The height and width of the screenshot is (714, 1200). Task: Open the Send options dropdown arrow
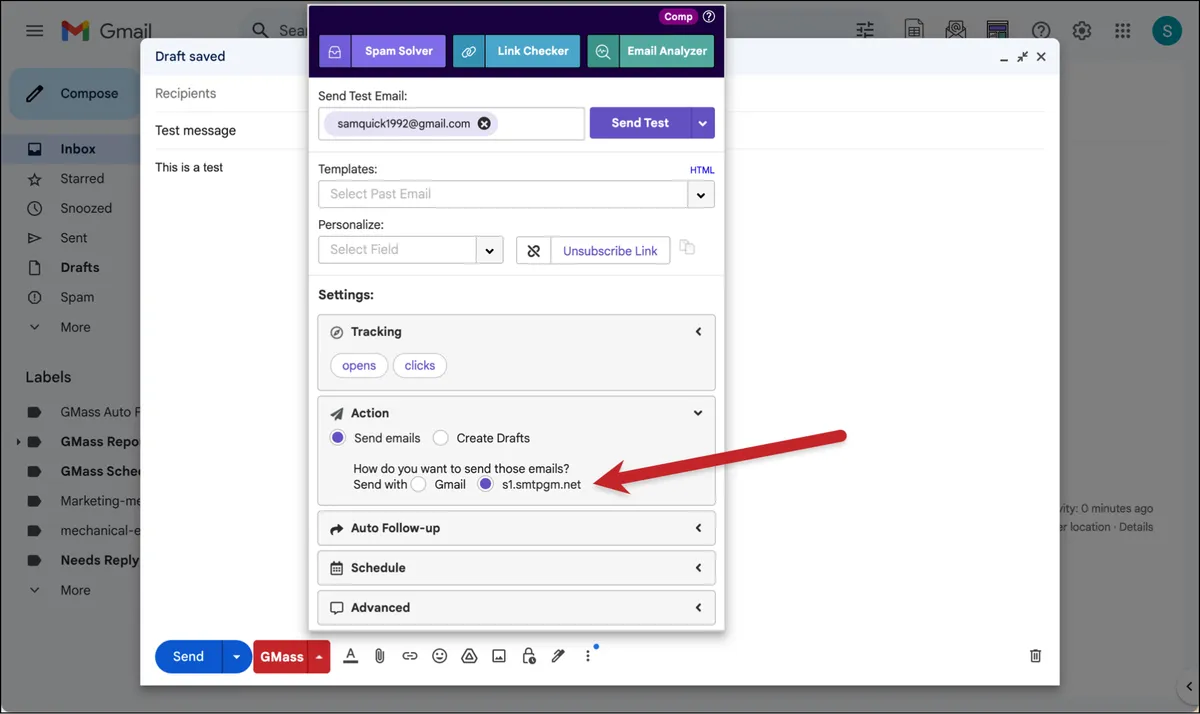click(237, 657)
